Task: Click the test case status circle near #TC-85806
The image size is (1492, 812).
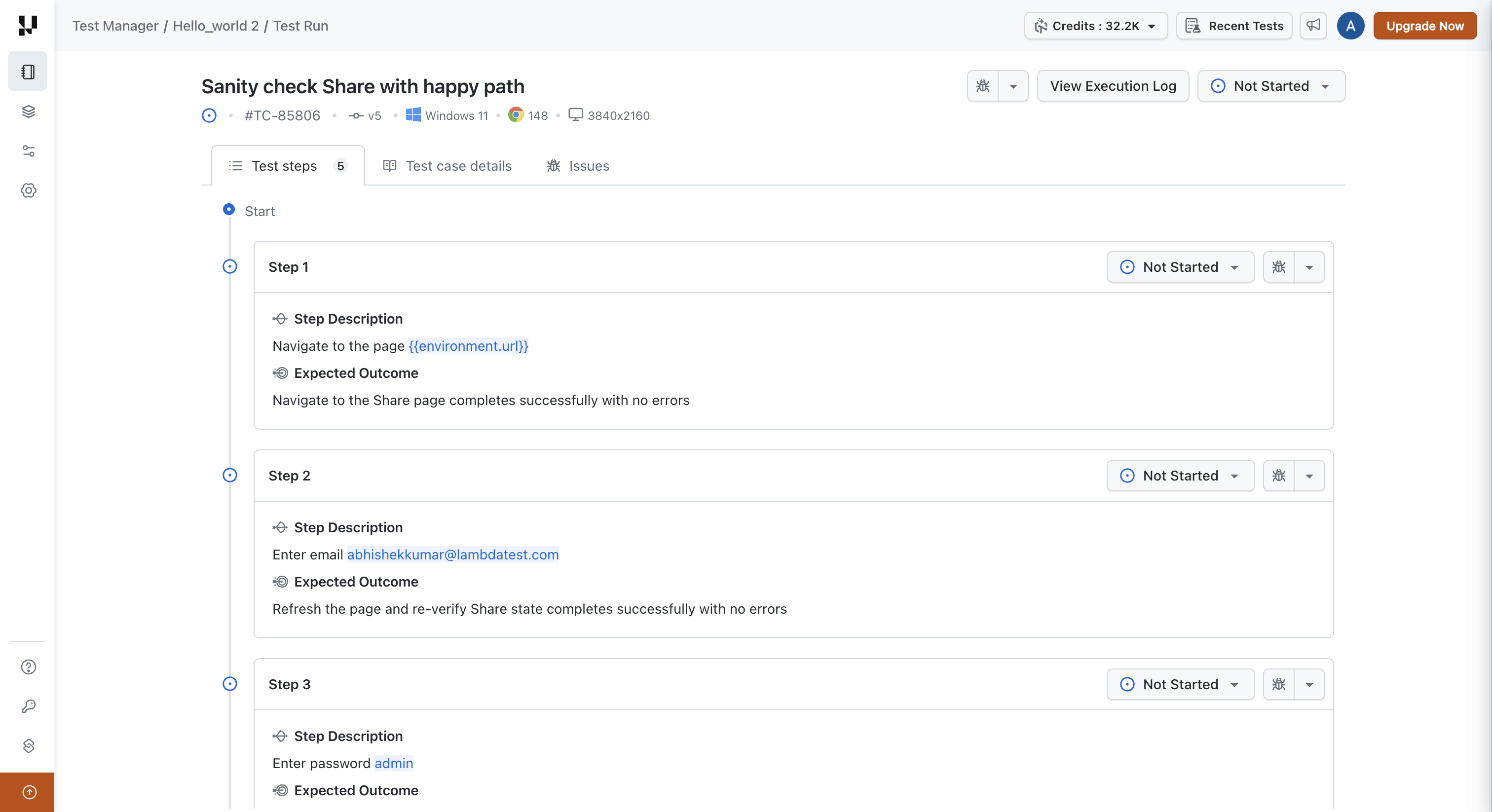Action: (x=209, y=115)
